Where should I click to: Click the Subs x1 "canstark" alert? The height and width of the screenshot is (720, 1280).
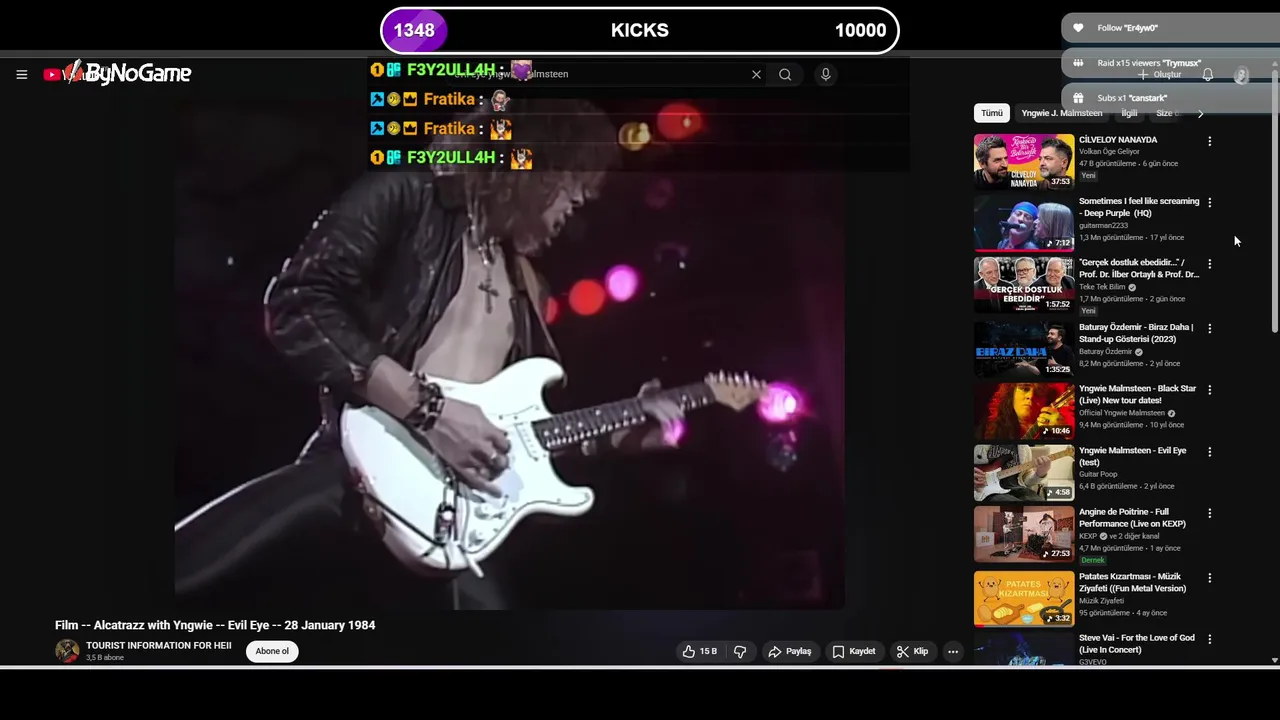[x=1170, y=98]
